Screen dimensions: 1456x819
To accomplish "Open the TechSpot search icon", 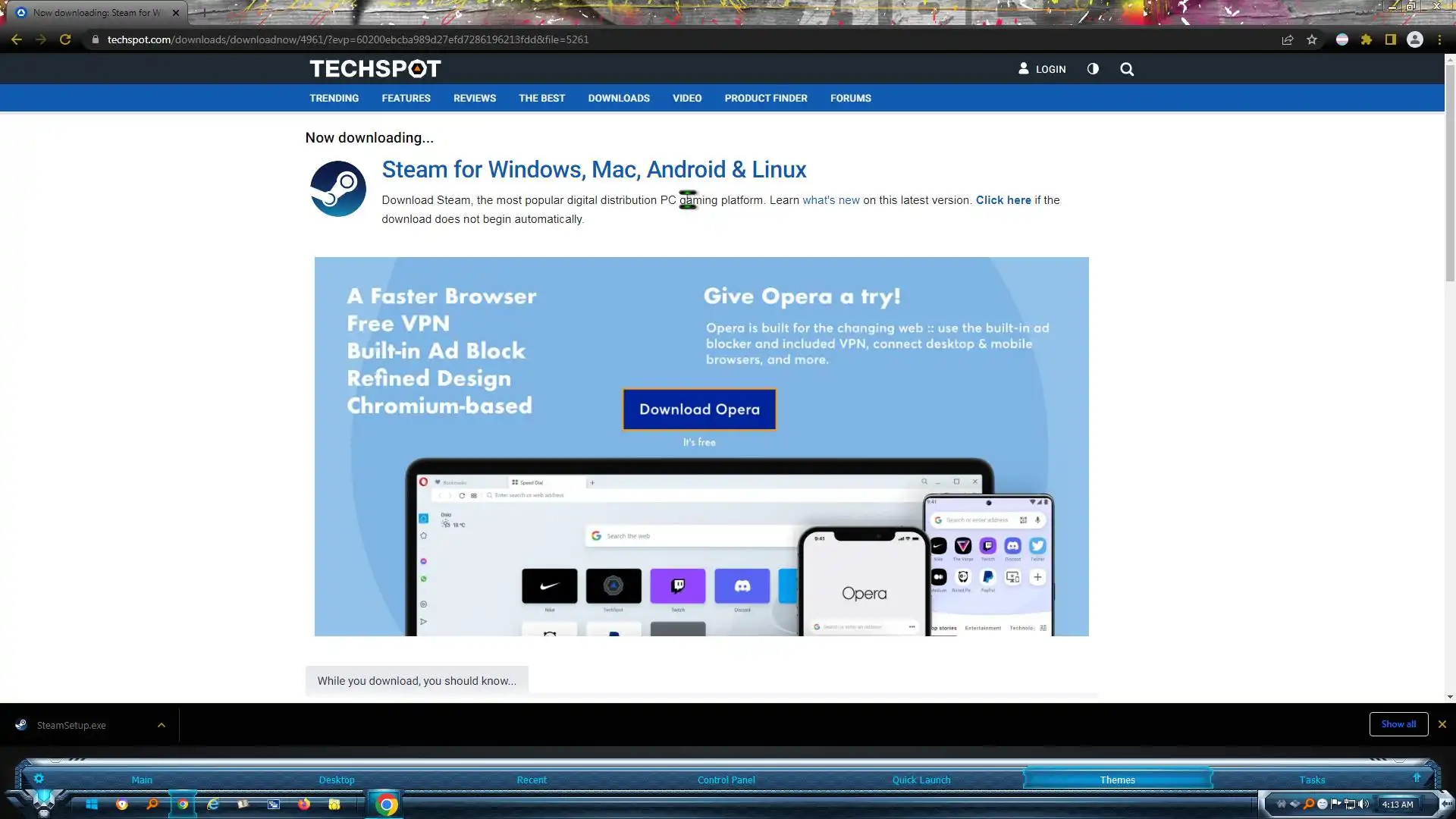I will pos(1127,69).
